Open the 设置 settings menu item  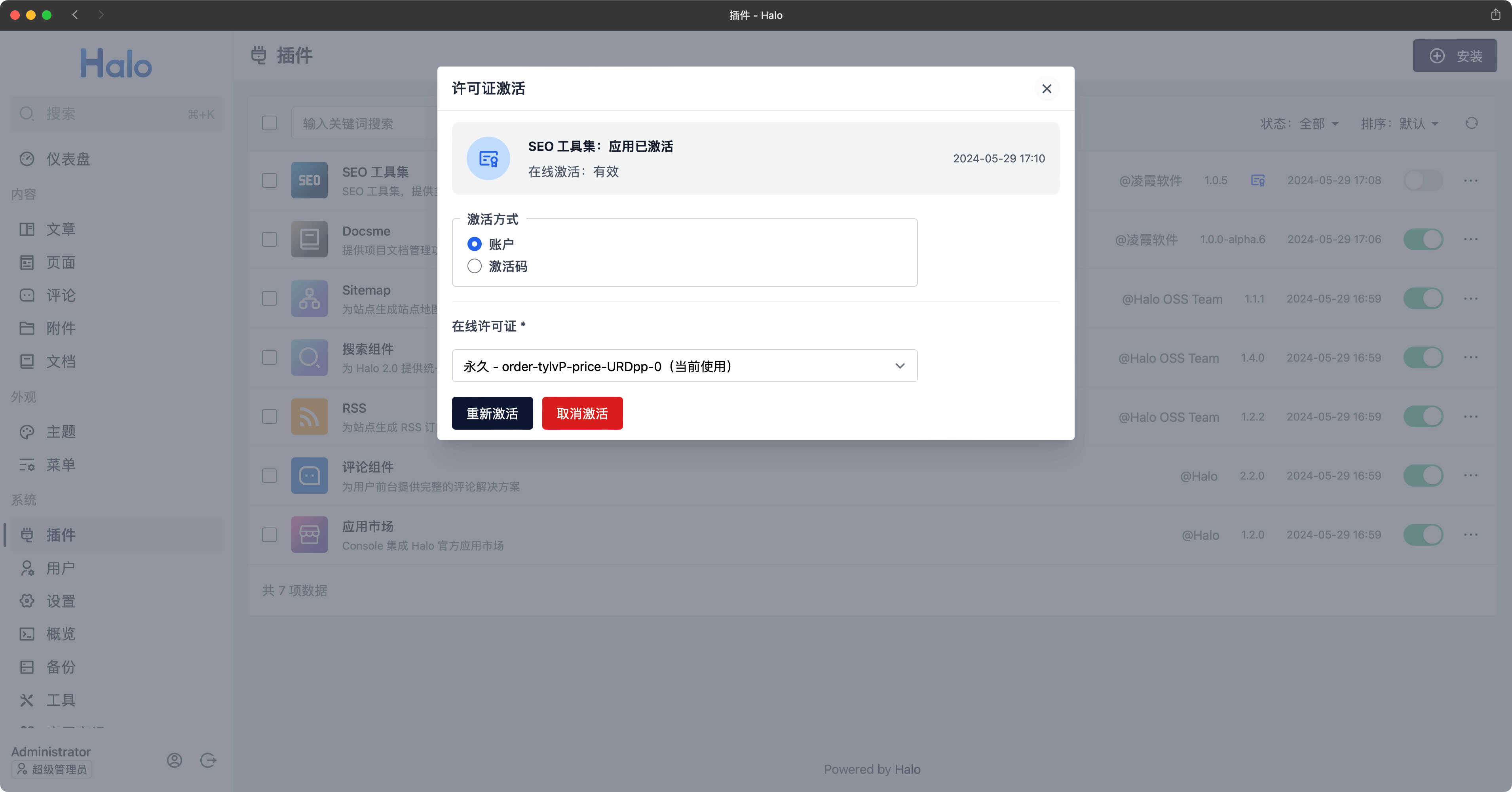(x=61, y=601)
